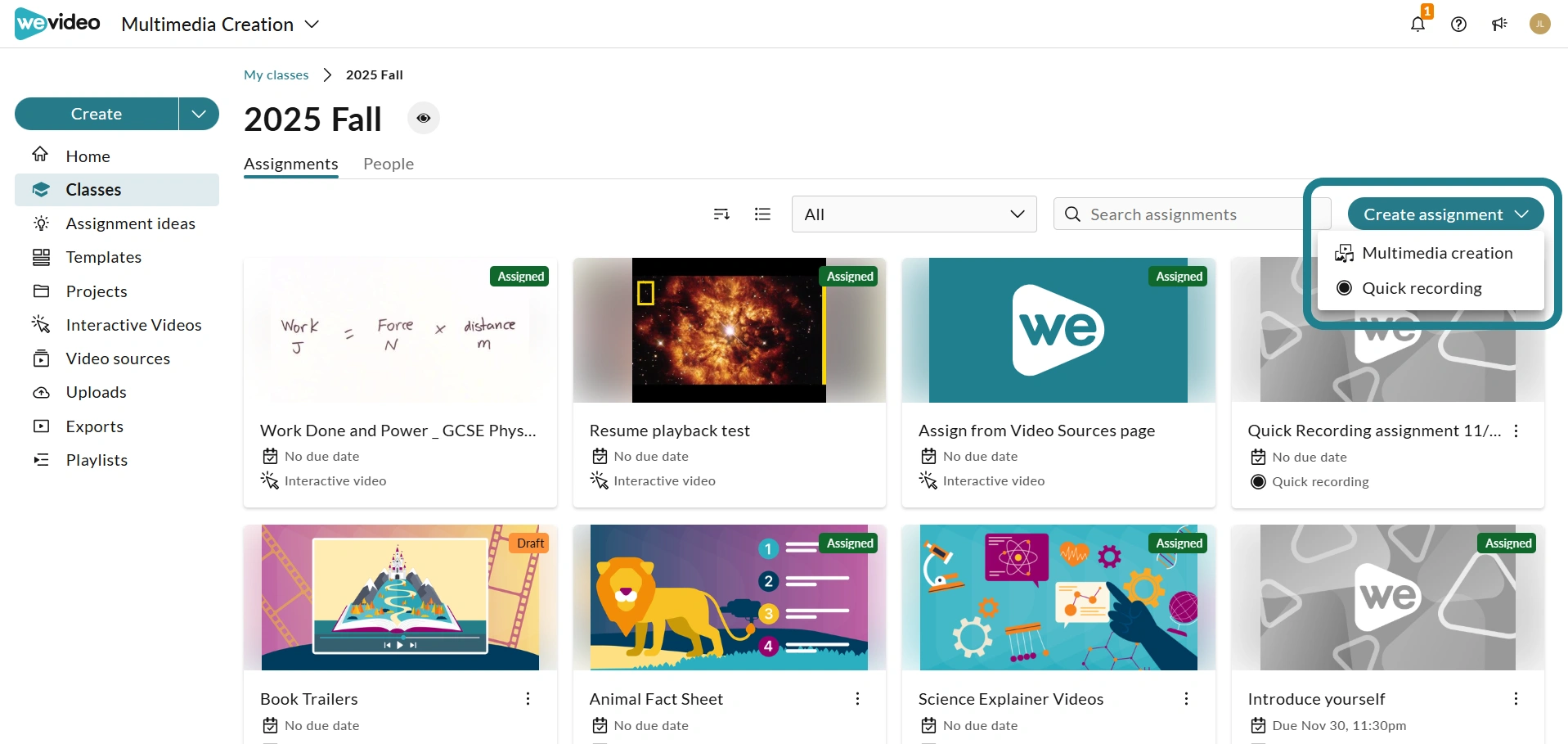Open options menu for Science Explainer Videos
Image resolution: width=1568 pixels, height=744 pixels.
point(1187,698)
